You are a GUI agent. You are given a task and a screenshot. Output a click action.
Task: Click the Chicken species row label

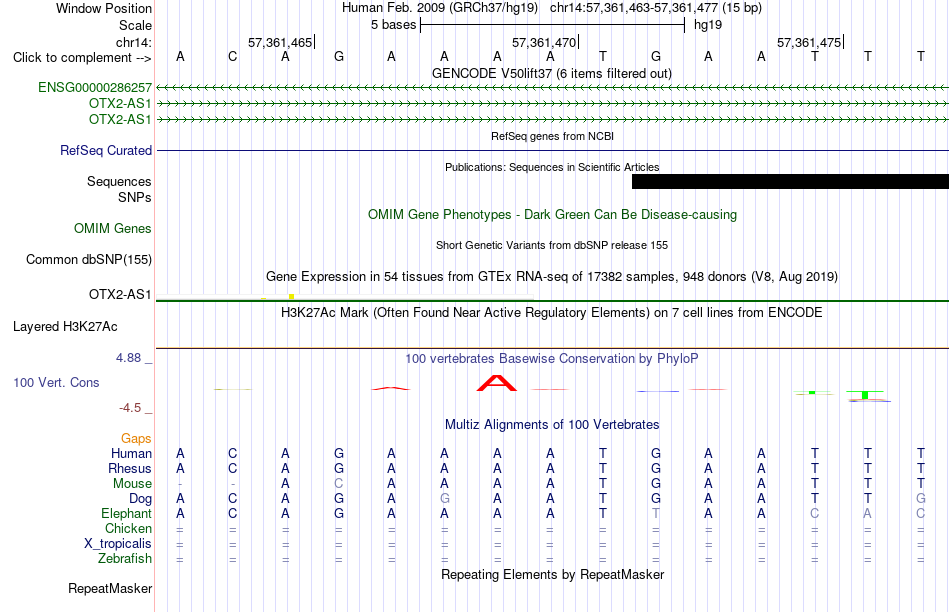click(x=128, y=528)
